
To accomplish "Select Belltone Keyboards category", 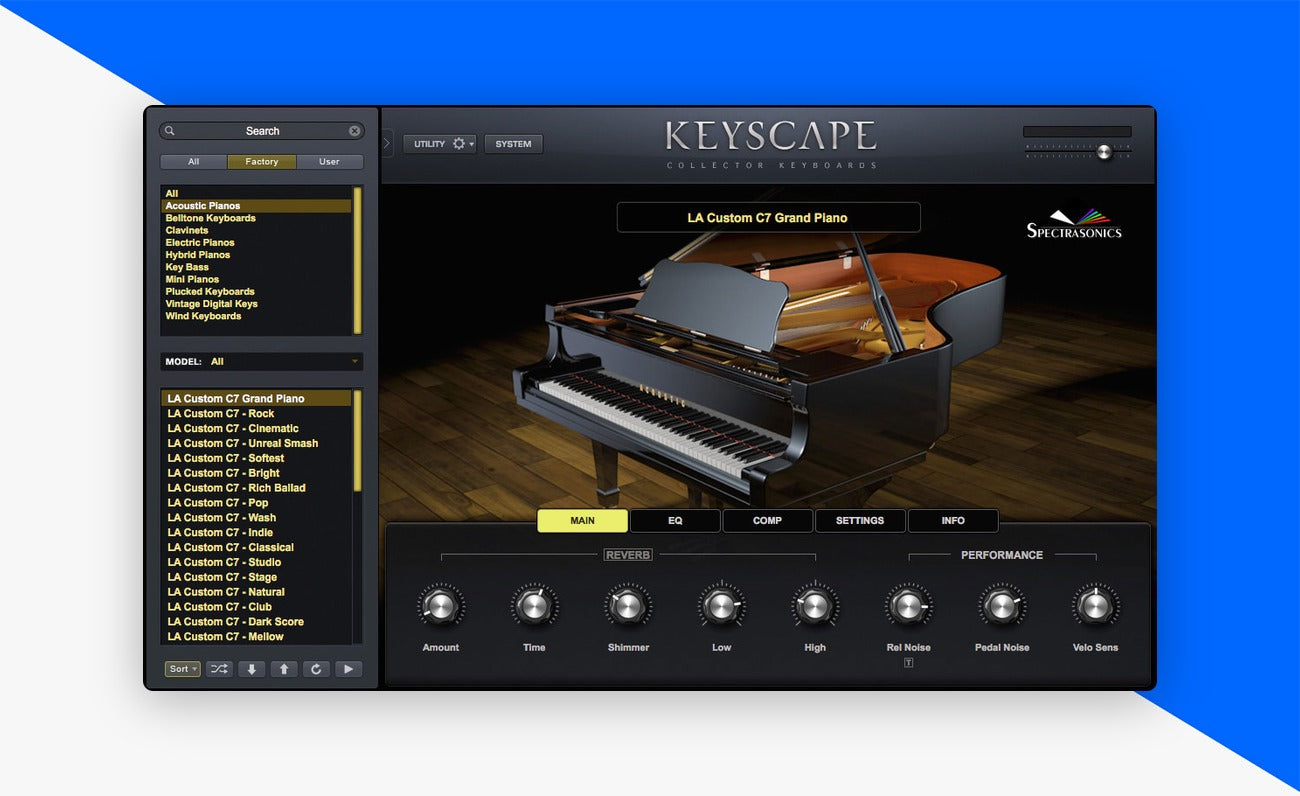I will pos(257,218).
